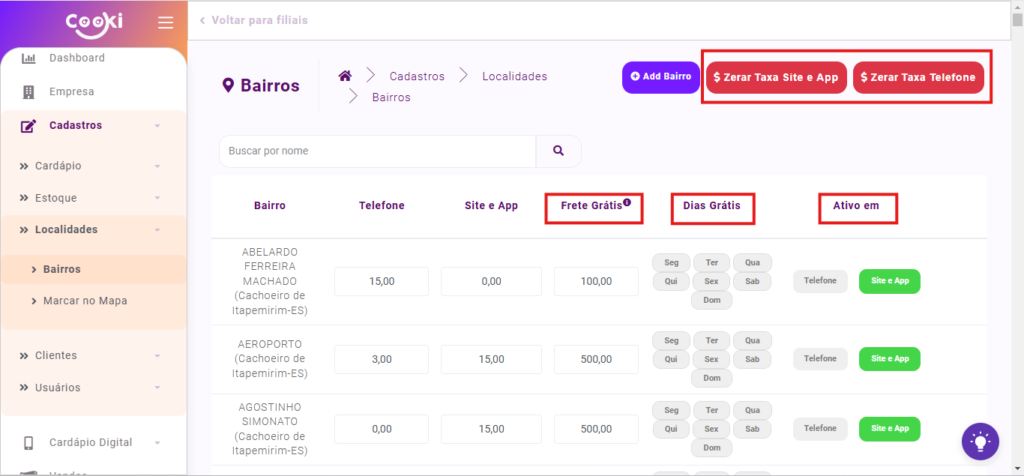Click the Cooki logo

pos(94,22)
